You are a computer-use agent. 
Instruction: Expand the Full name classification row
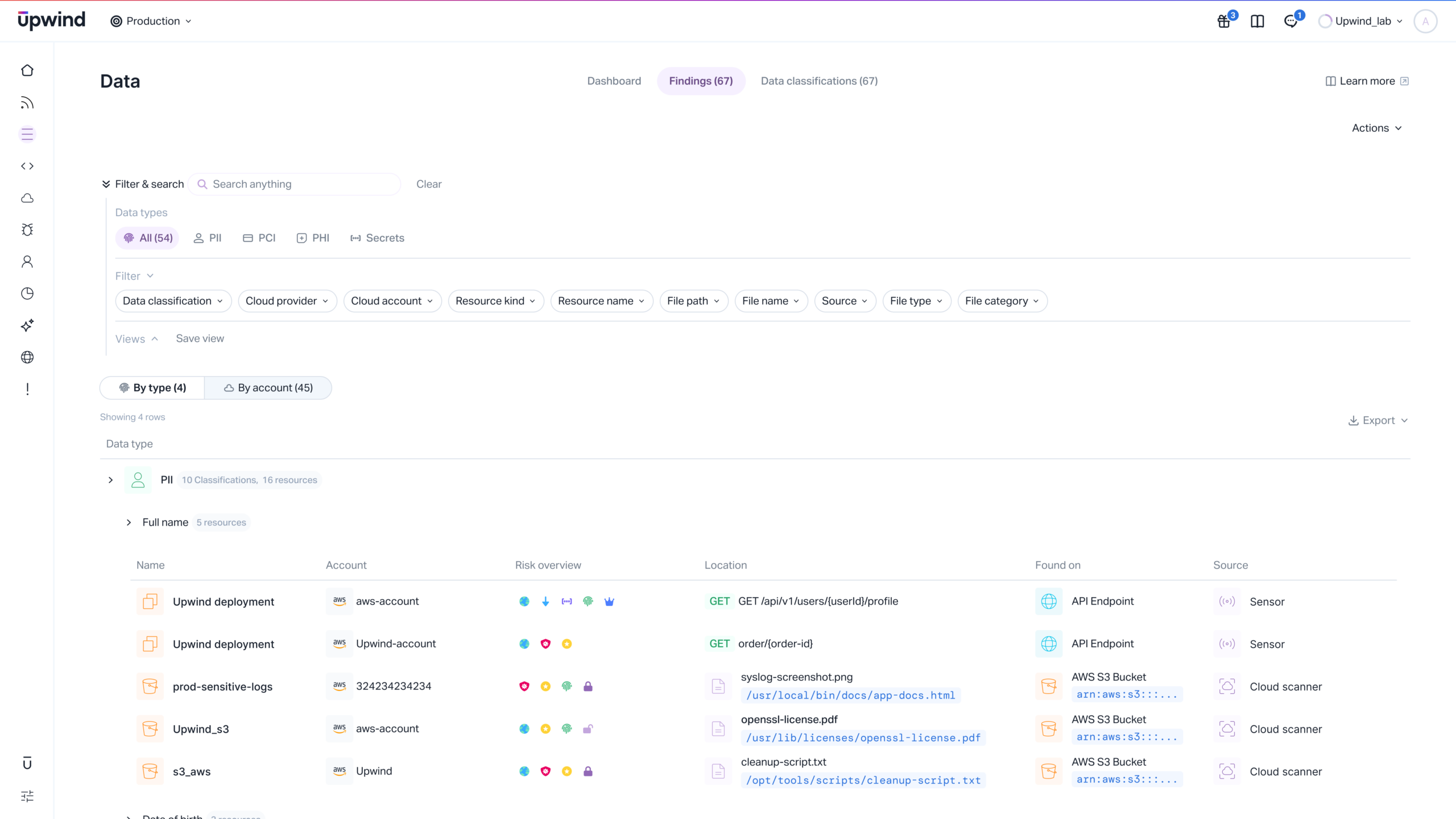click(x=129, y=523)
